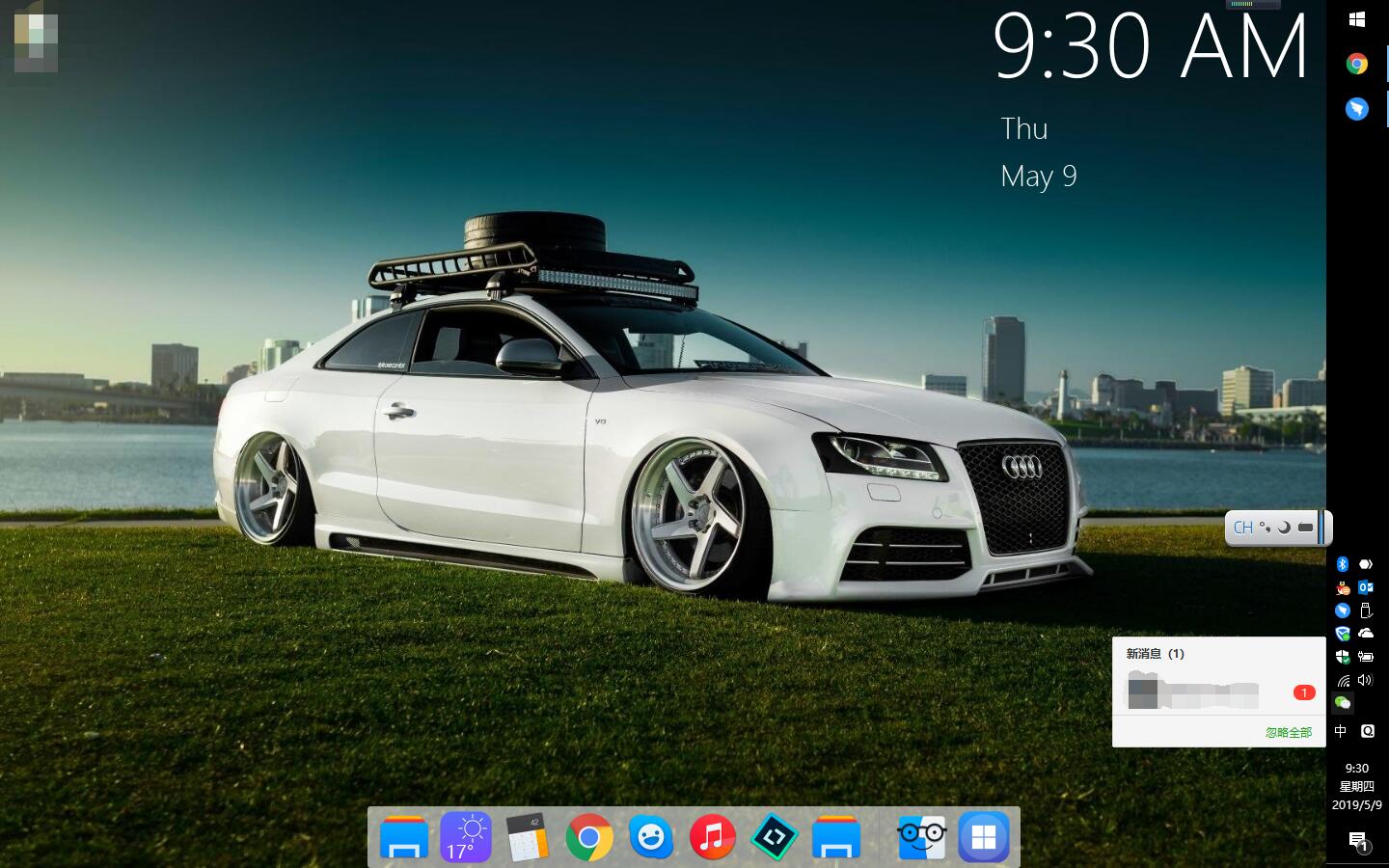The height and width of the screenshot is (868, 1389).
Task: Open the leftmost blue file explorer dock icon
Action: pos(404,837)
